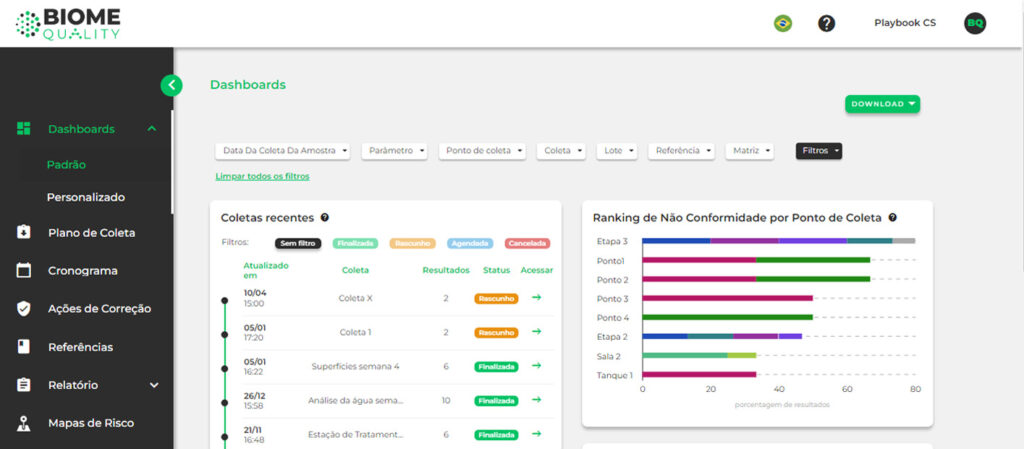Toggle the Cancelada status filter chip
Screen dimensions: 1024x449
point(527,243)
